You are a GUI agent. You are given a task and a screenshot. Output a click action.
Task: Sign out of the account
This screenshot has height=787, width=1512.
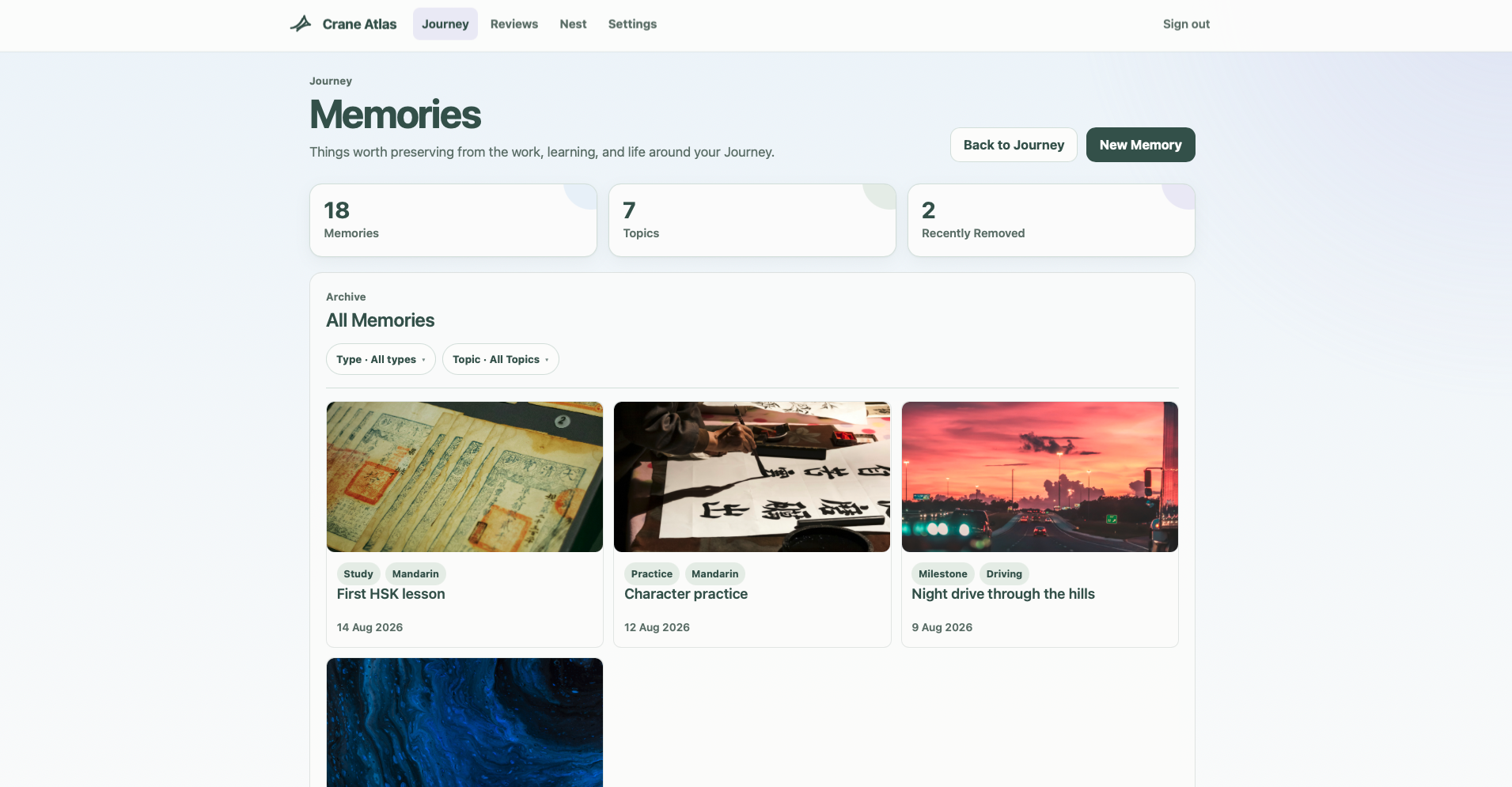[x=1186, y=24]
